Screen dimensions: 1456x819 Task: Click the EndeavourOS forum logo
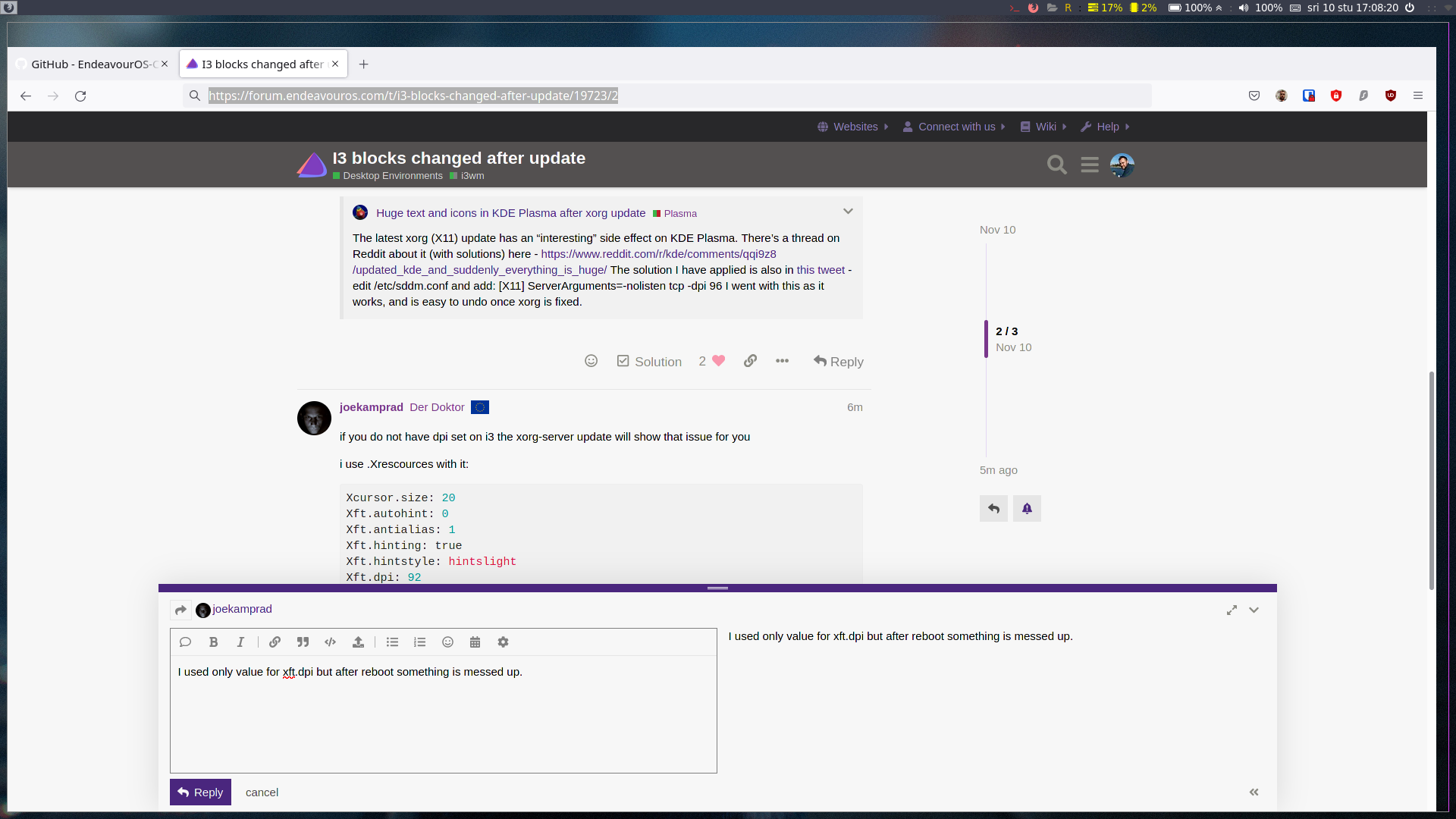[x=312, y=165]
